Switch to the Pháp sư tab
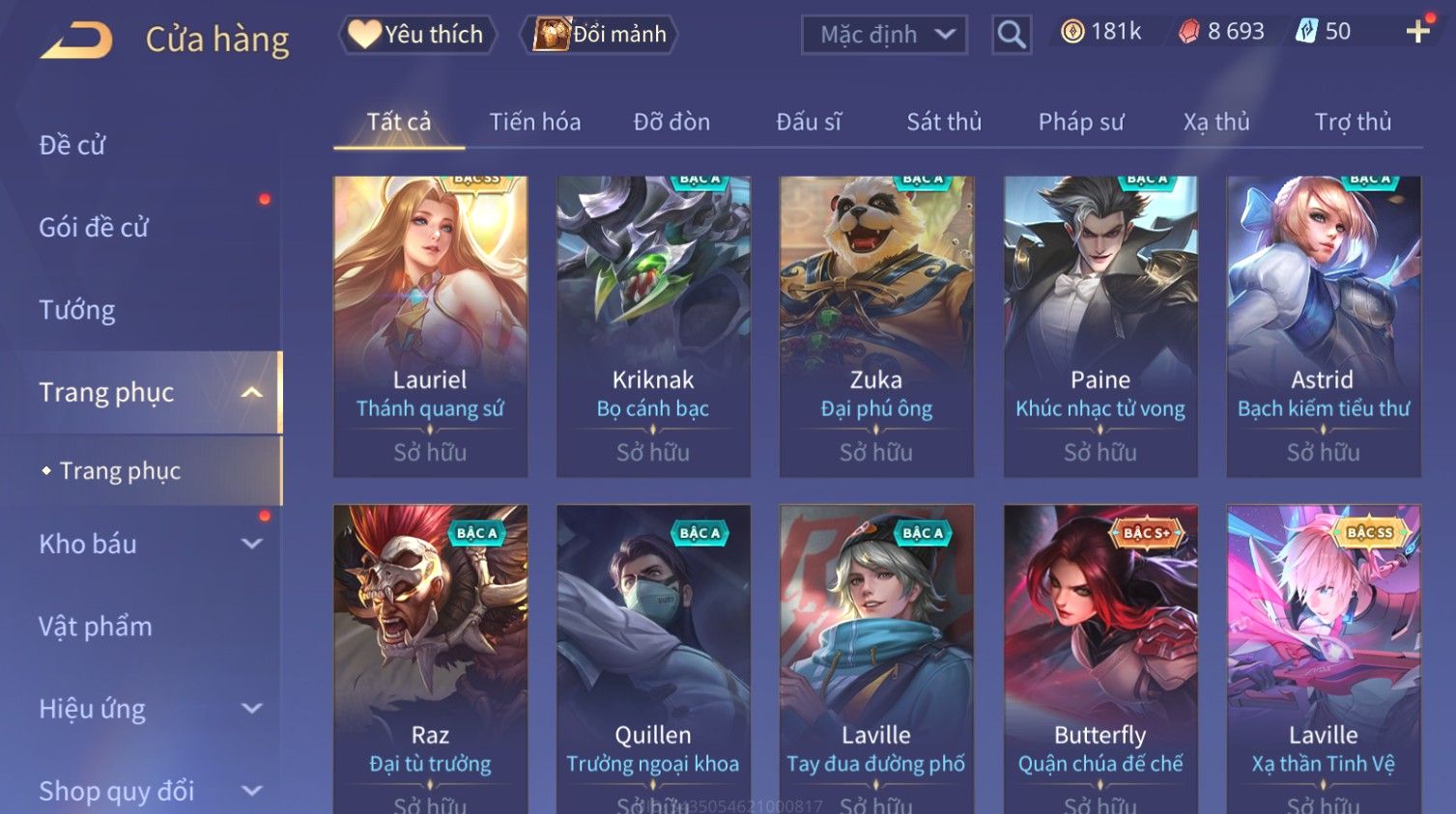 (1081, 122)
